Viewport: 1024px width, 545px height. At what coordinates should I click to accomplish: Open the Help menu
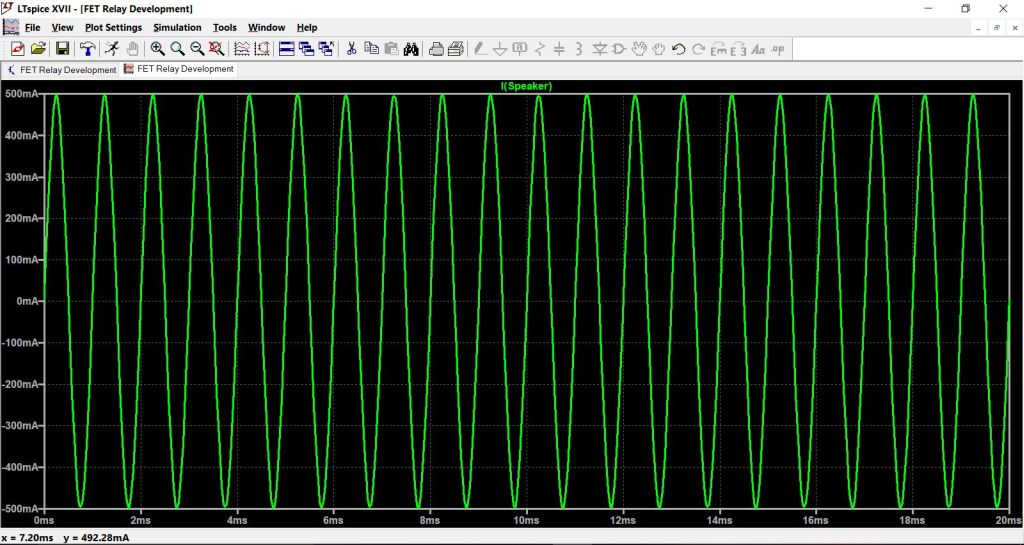tap(307, 27)
